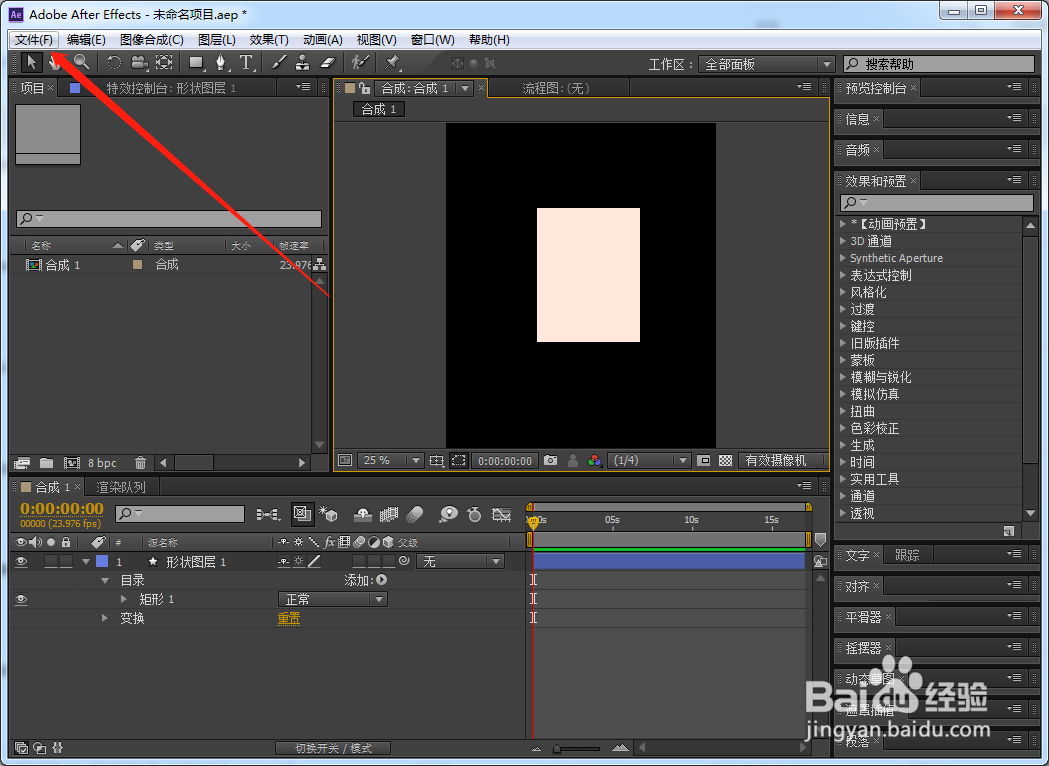Delete selected project item with trash icon
This screenshot has width=1049, height=766.
tap(140, 463)
